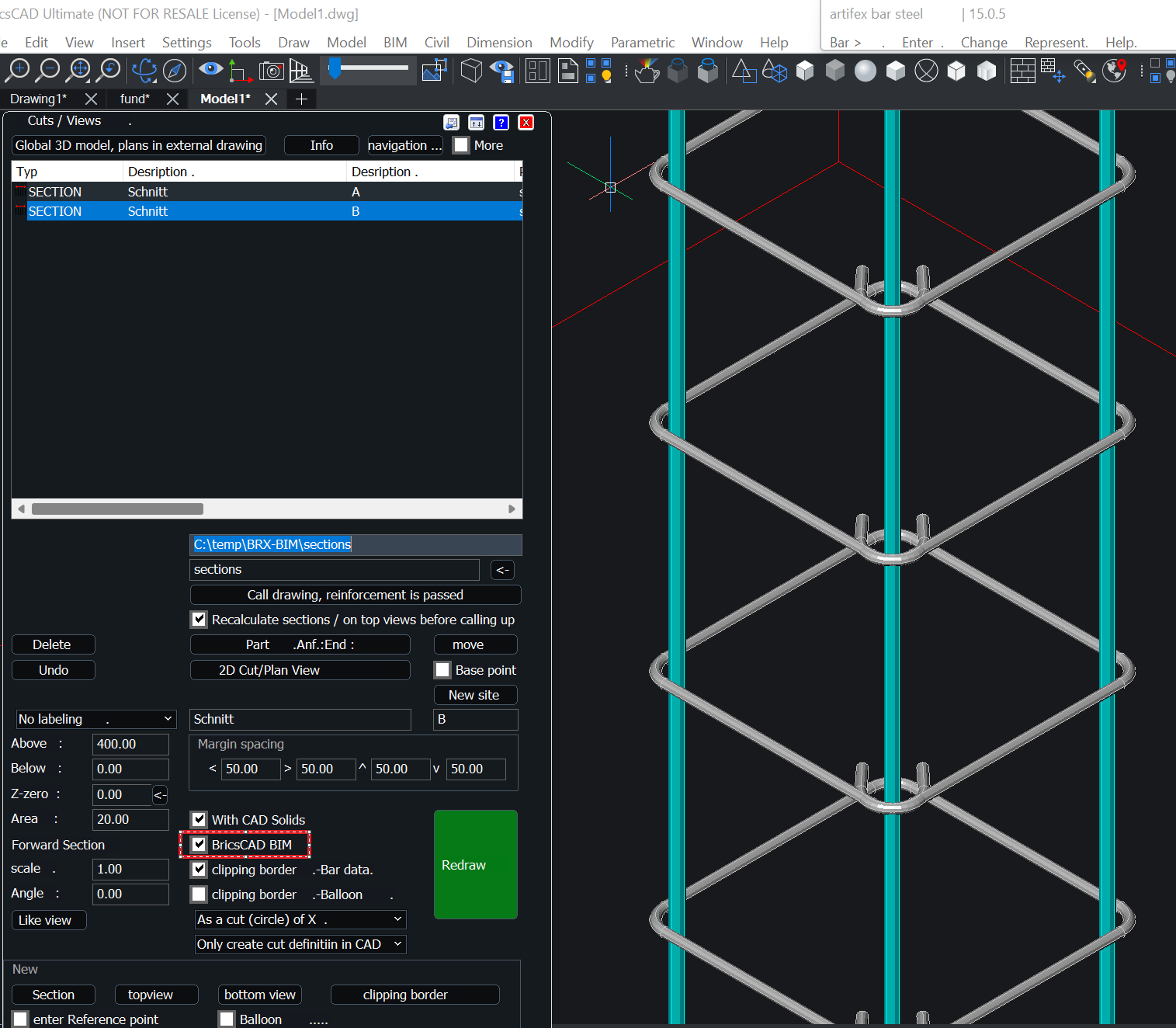Click the brick wall materials icon
Viewport: 1176px width, 1028px height.
(1022, 71)
